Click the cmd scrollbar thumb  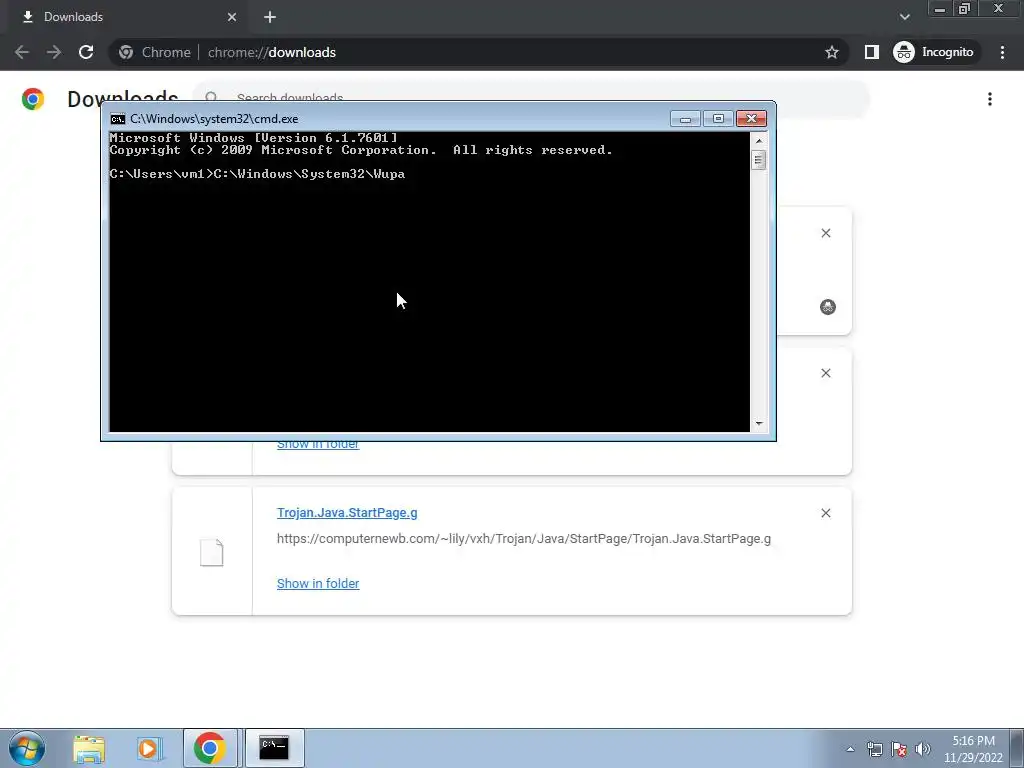click(759, 160)
